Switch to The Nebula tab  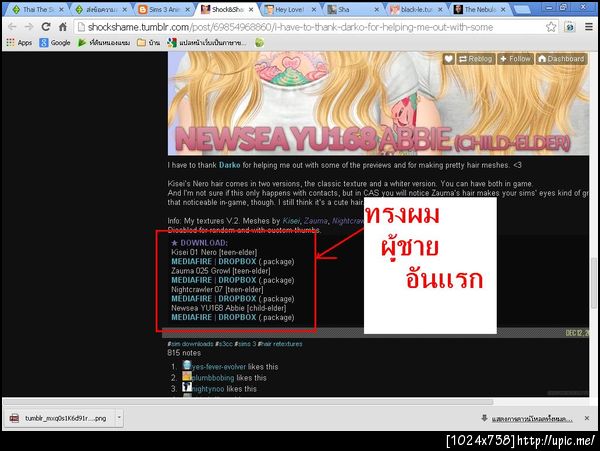pyautogui.click(x=476, y=9)
